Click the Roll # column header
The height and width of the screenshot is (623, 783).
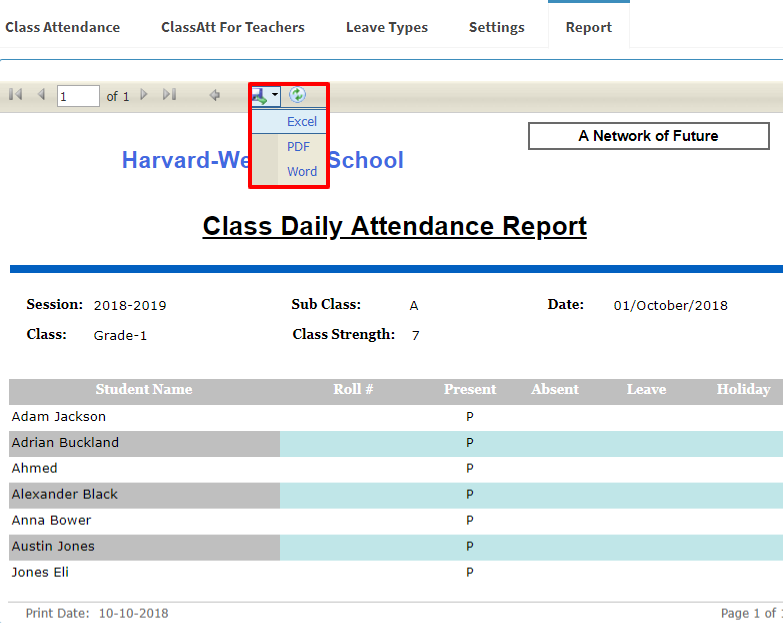tap(354, 389)
